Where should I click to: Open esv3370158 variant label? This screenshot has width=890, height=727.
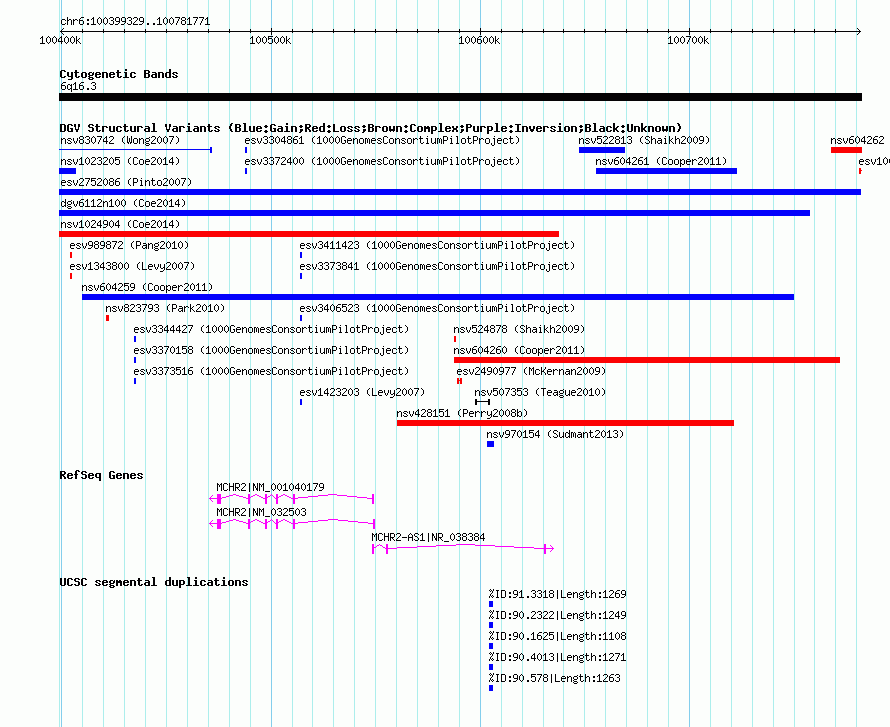coord(271,350)
